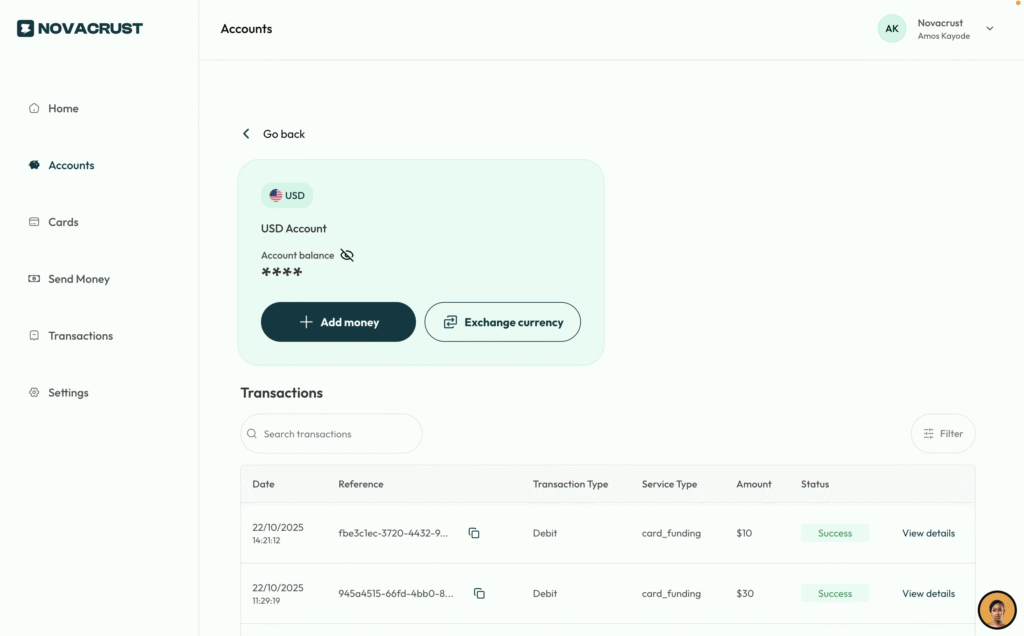View details of the $10 transaction
The height and width of the screenshot is (636, 1024).
(928, 533)
